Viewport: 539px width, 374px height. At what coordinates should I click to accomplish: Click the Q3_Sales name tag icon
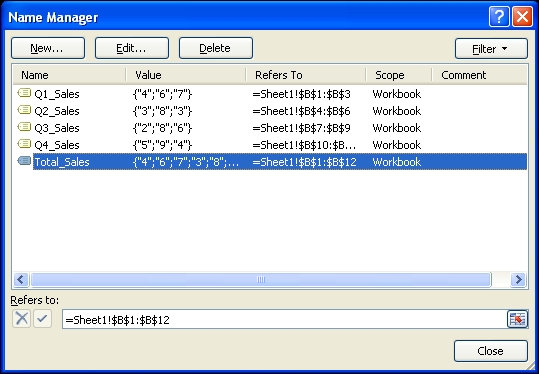[x=24, y=127]
